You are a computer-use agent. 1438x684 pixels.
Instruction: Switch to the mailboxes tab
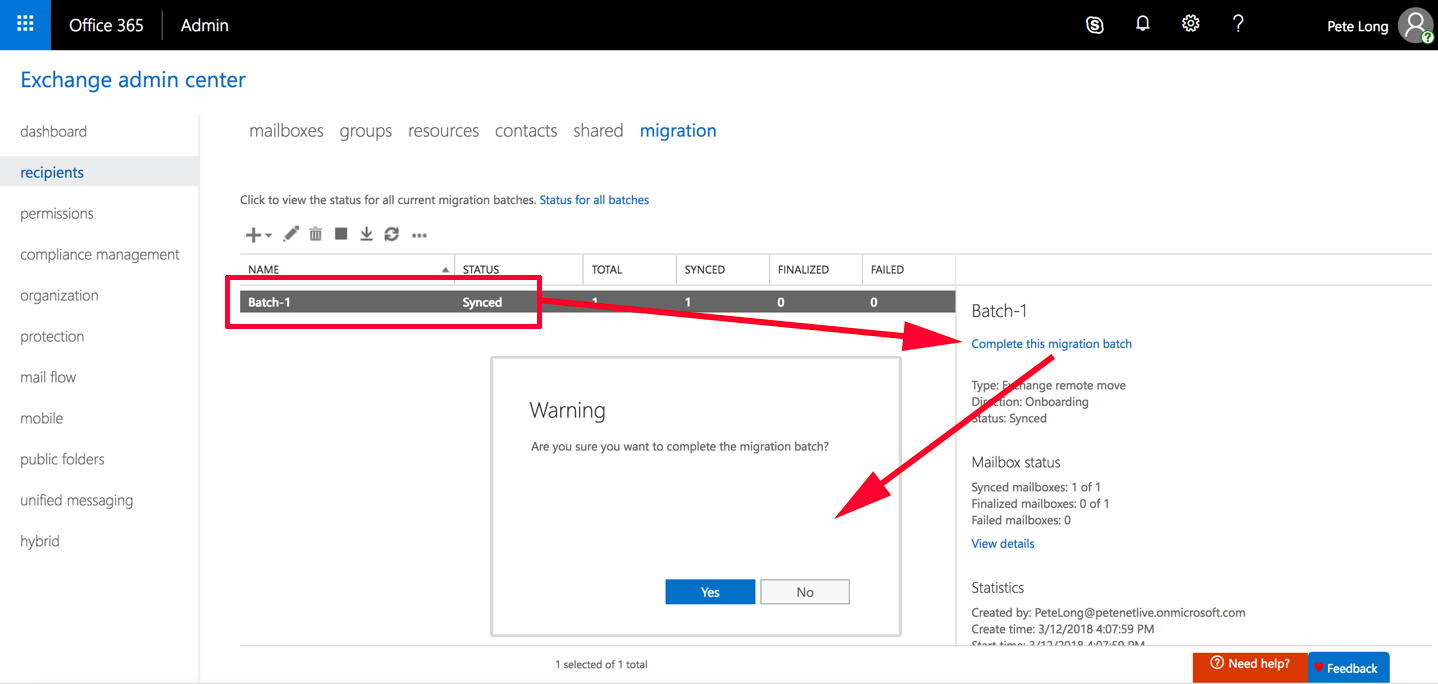point(286,130)
